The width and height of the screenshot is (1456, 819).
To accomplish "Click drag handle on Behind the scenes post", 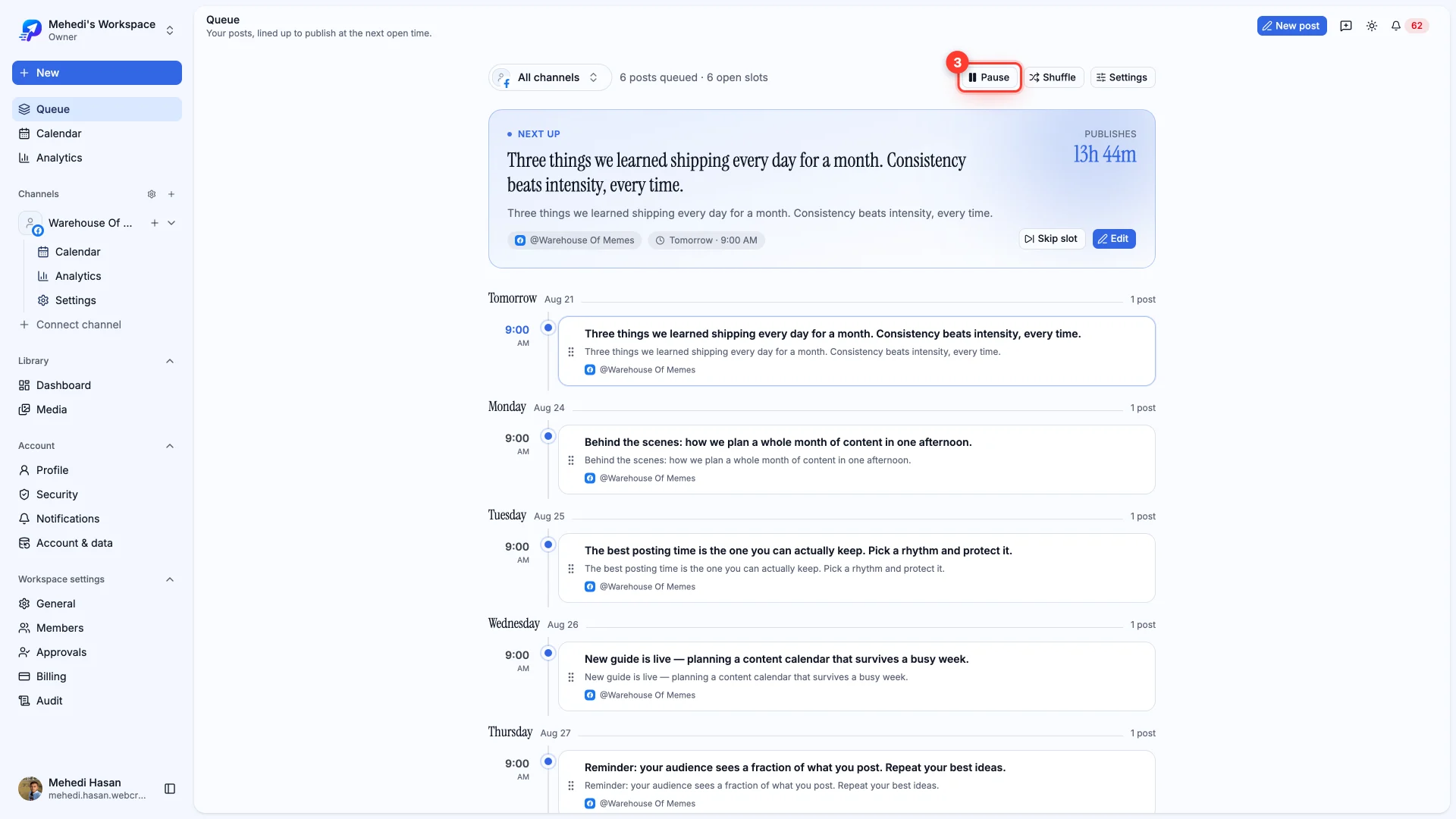I will click(571, 460).
